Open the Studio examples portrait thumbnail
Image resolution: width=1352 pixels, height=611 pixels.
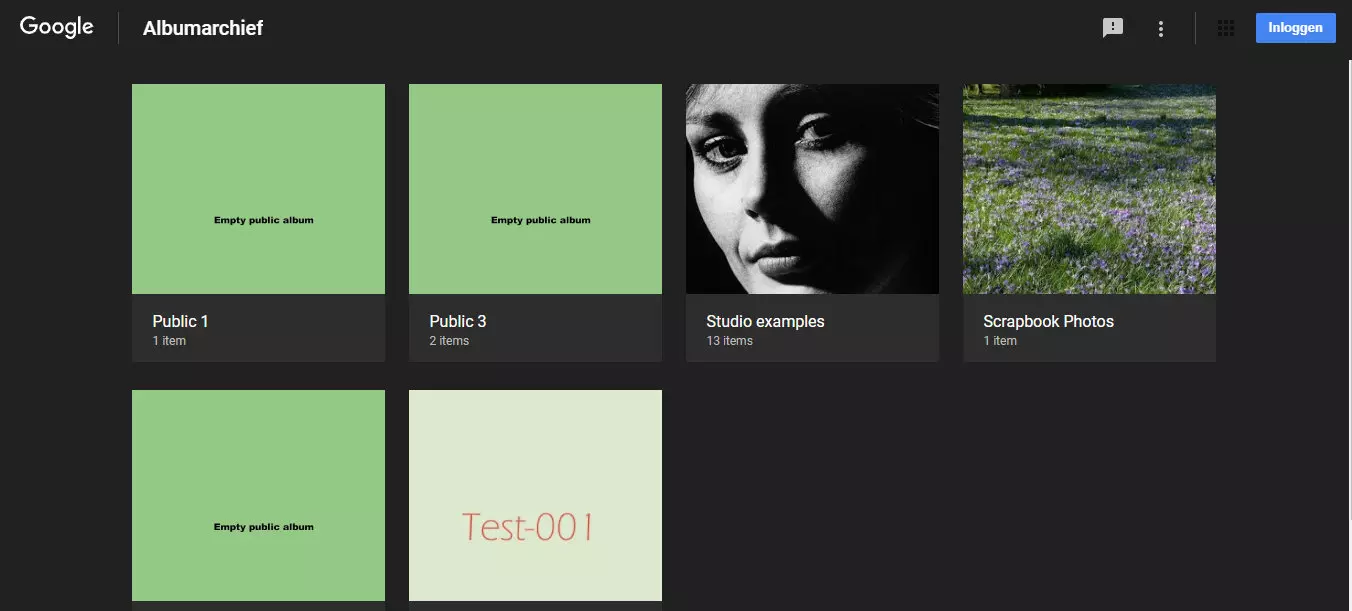pyautogui.click(x=812, y=189)
